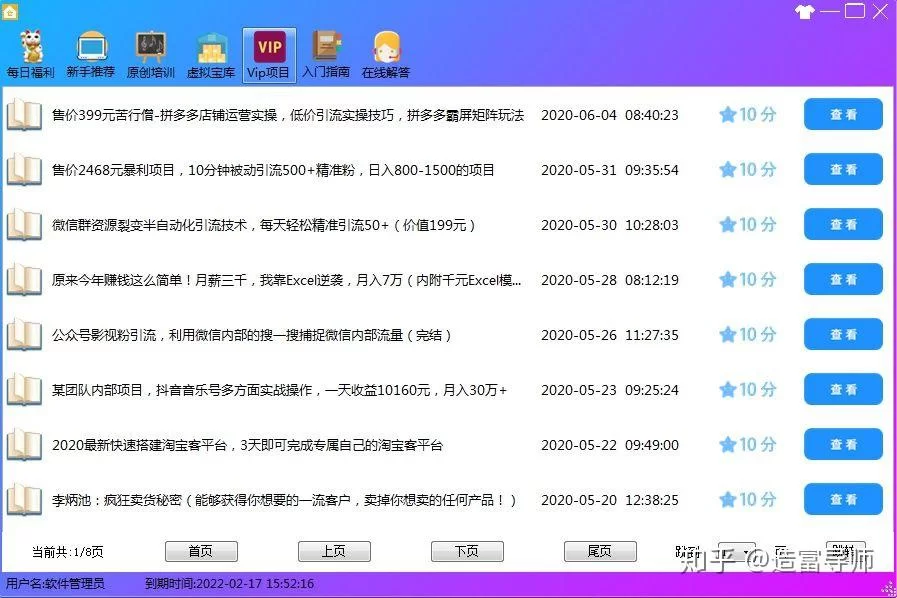Click the 下页 next page button
The height and width of the screenshot is (598, 897).
[467, 551]
